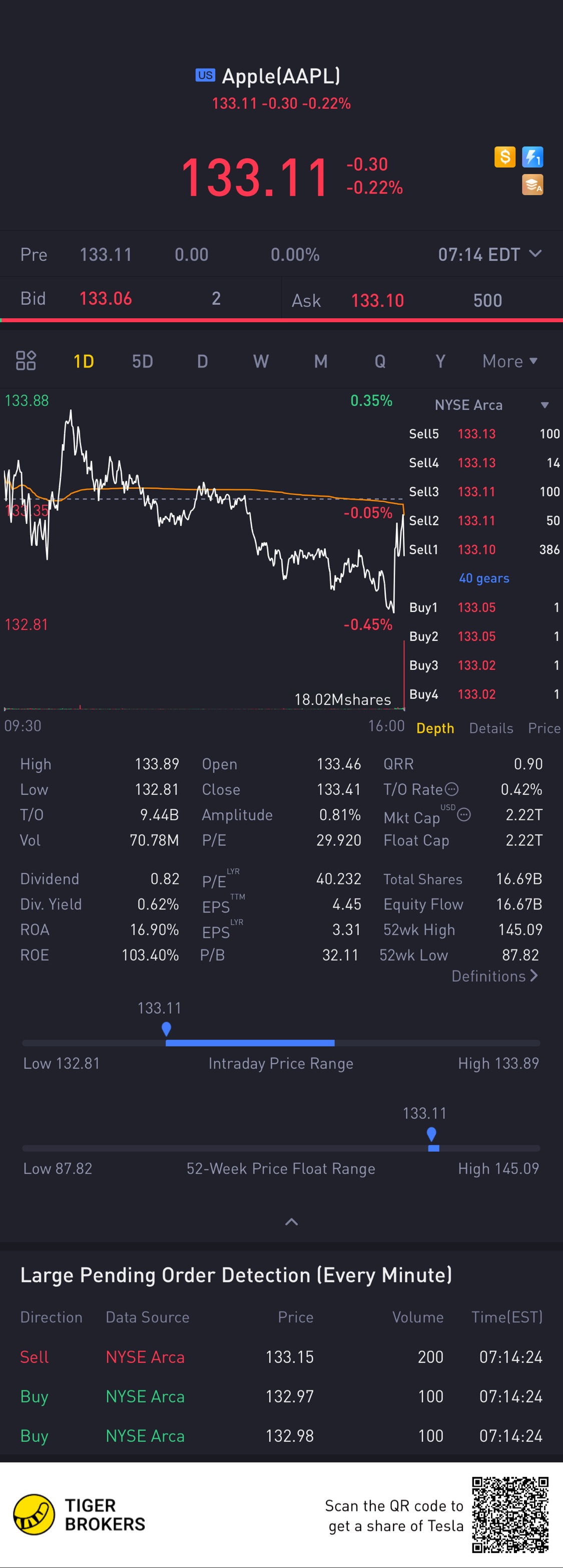Tap the Bid price 133.06
This screenshot has width=563, height=1568.
tap(105, 298)
